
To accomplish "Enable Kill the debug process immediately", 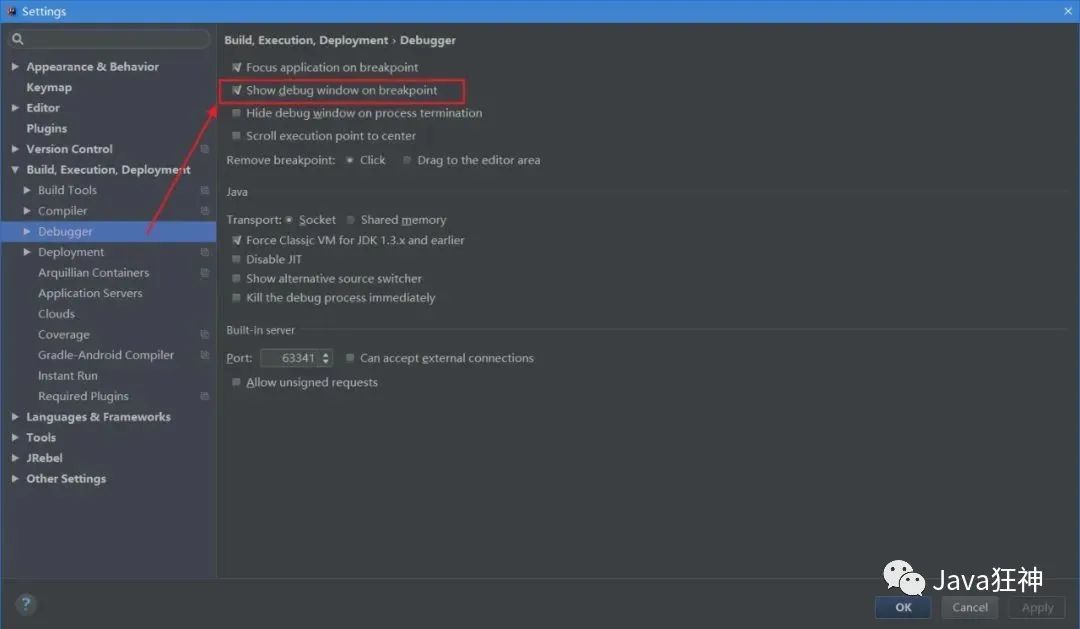I will pyautogui.click(x=236, y=298).
